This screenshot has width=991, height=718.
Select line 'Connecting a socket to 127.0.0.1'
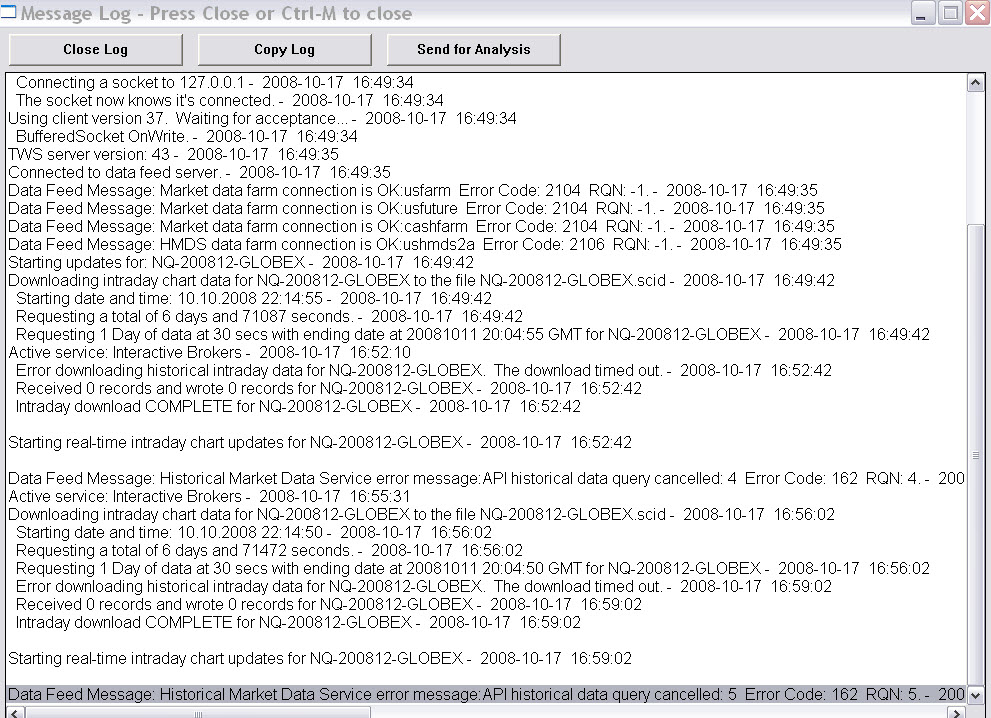click(214, 83)
